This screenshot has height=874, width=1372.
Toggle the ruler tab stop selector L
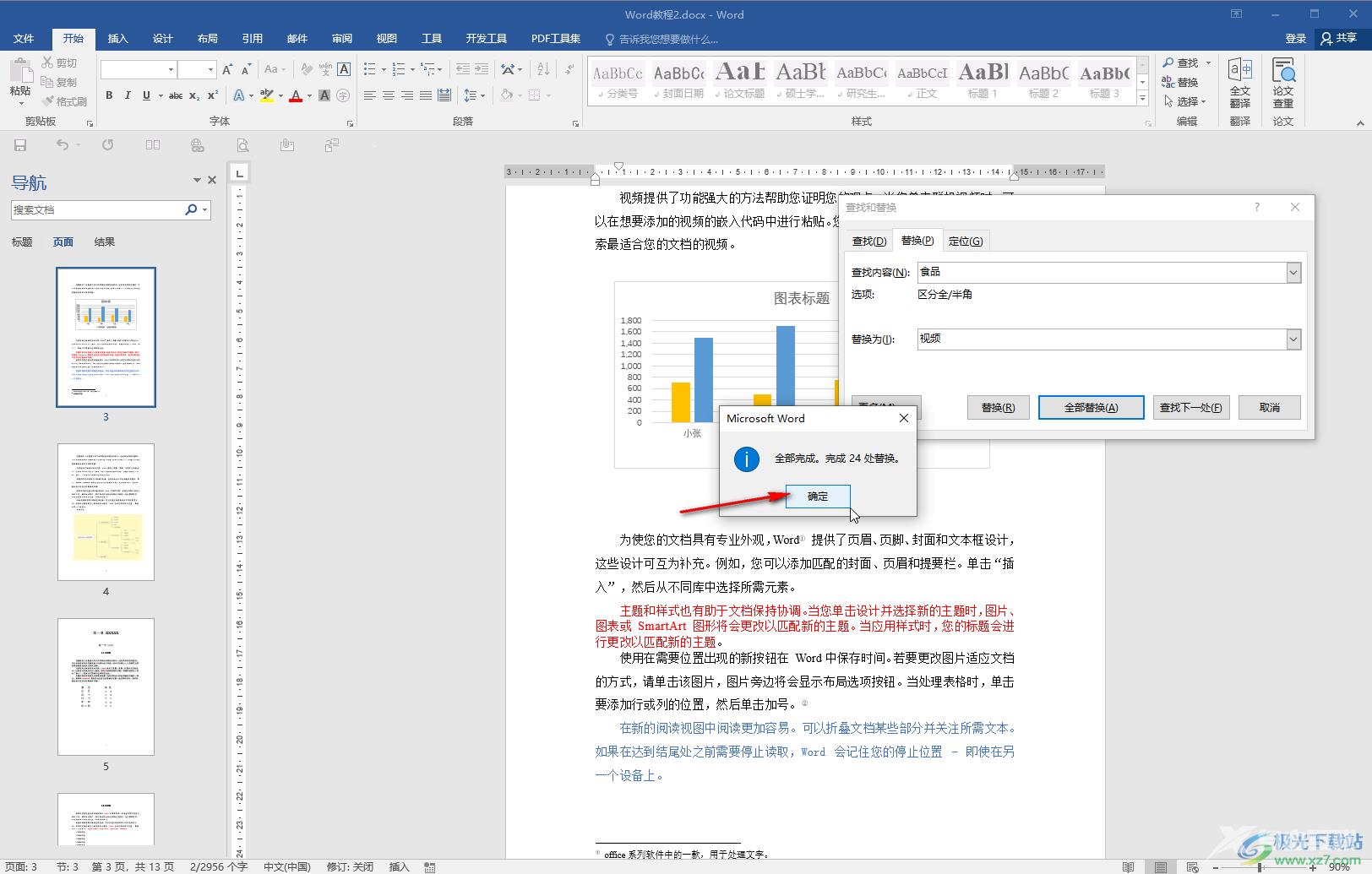click(x=239, y=173)
